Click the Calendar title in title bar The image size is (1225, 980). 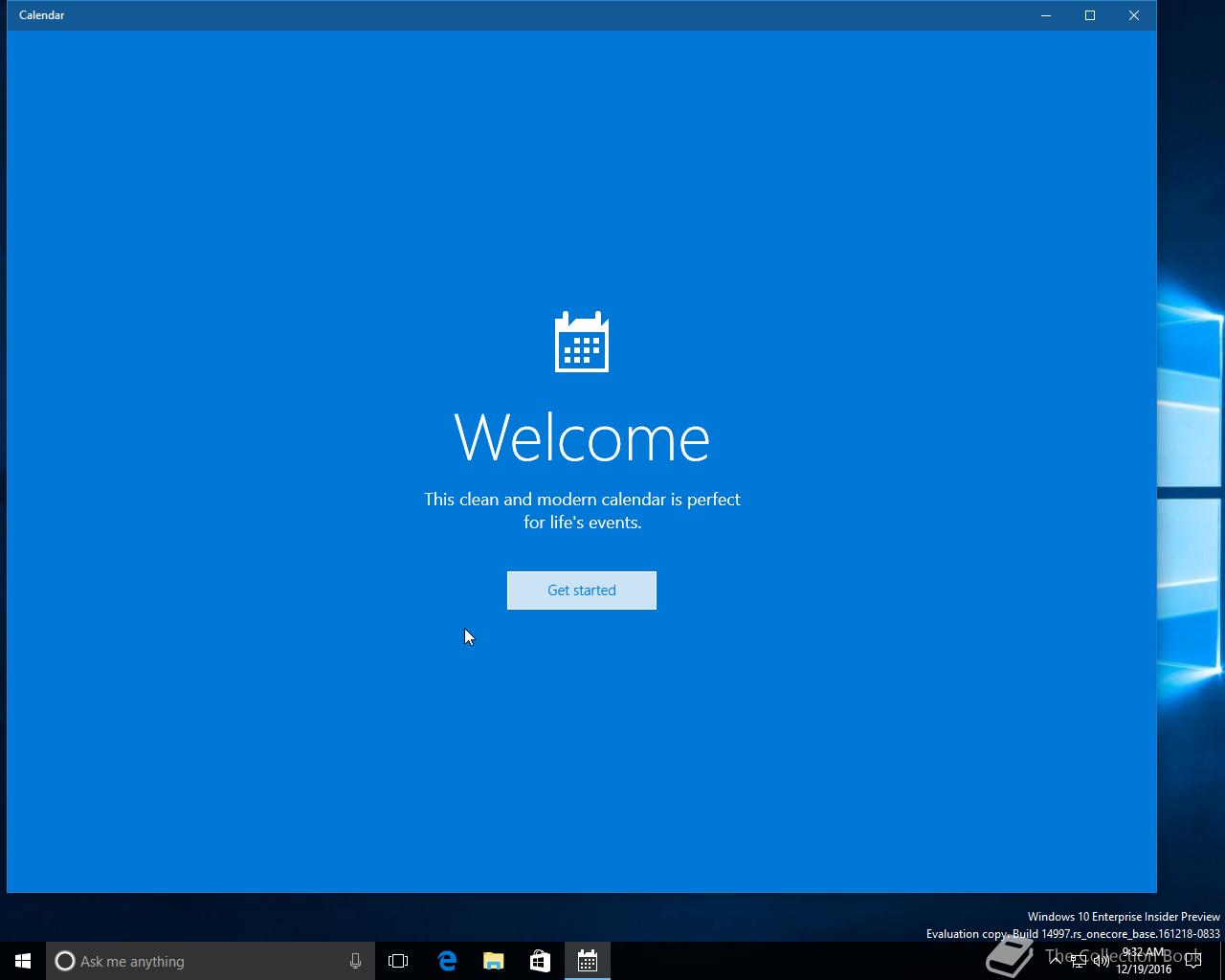[42, 15]
